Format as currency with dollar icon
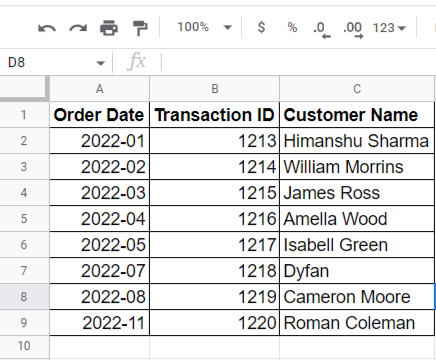Viewport: 436px width, 360px height. [261, 27]
